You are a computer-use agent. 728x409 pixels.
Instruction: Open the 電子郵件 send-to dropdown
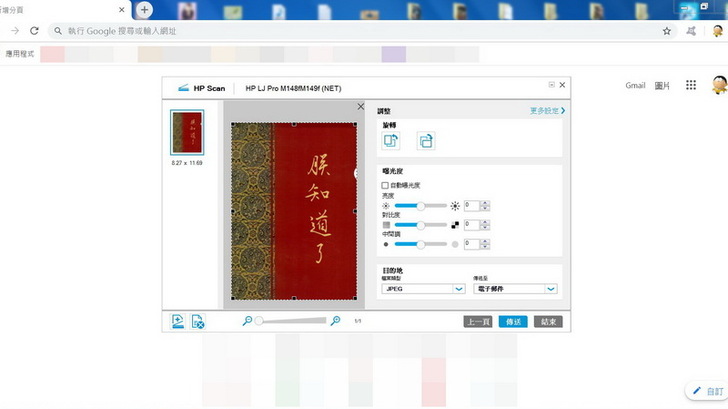[x=515, y=289]
